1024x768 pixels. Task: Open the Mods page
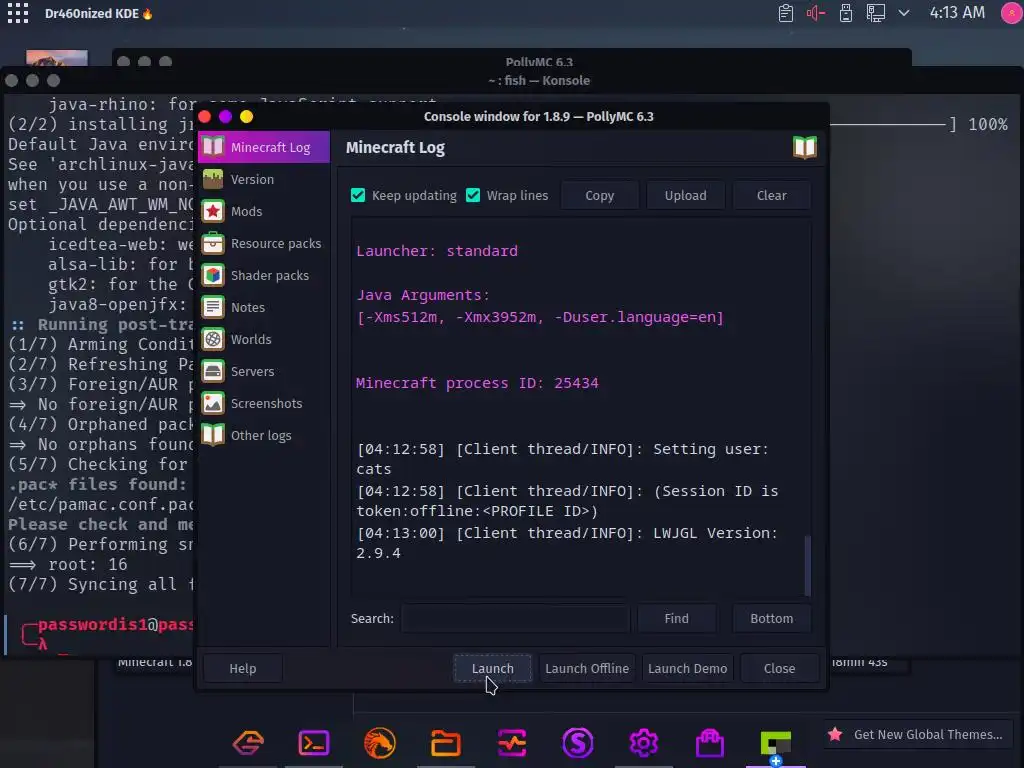pyautogui.click(x=264, y=211)
